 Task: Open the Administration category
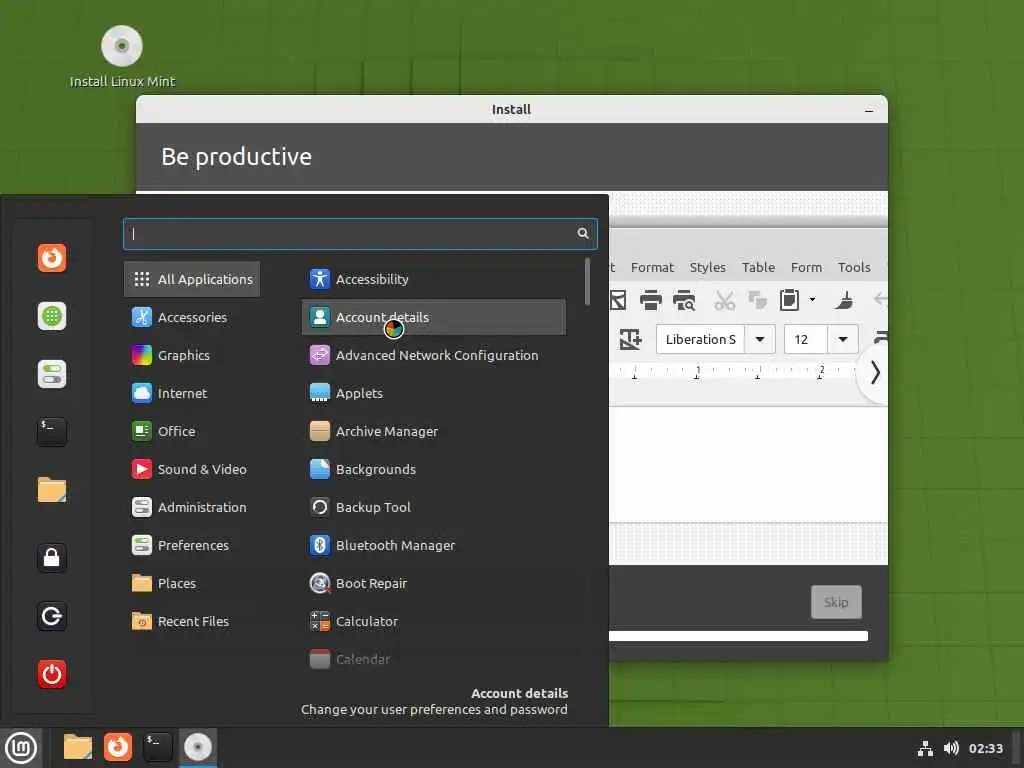click(x=192, y=507)
